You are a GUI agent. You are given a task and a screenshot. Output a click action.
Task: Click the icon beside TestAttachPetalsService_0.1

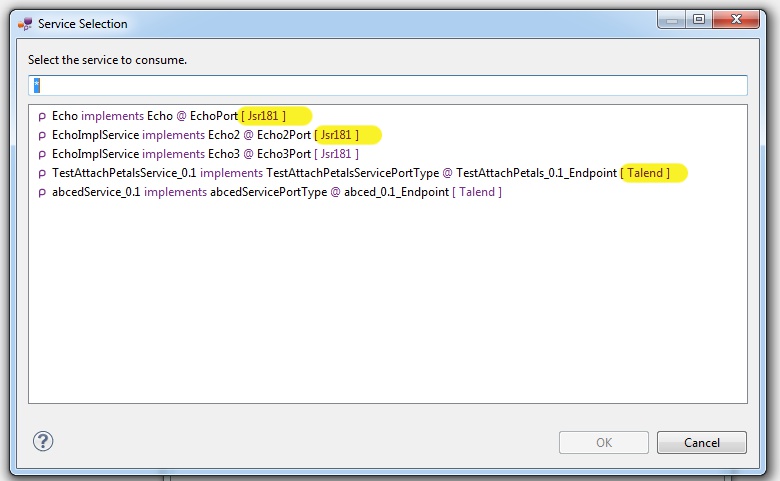[42, 173]
